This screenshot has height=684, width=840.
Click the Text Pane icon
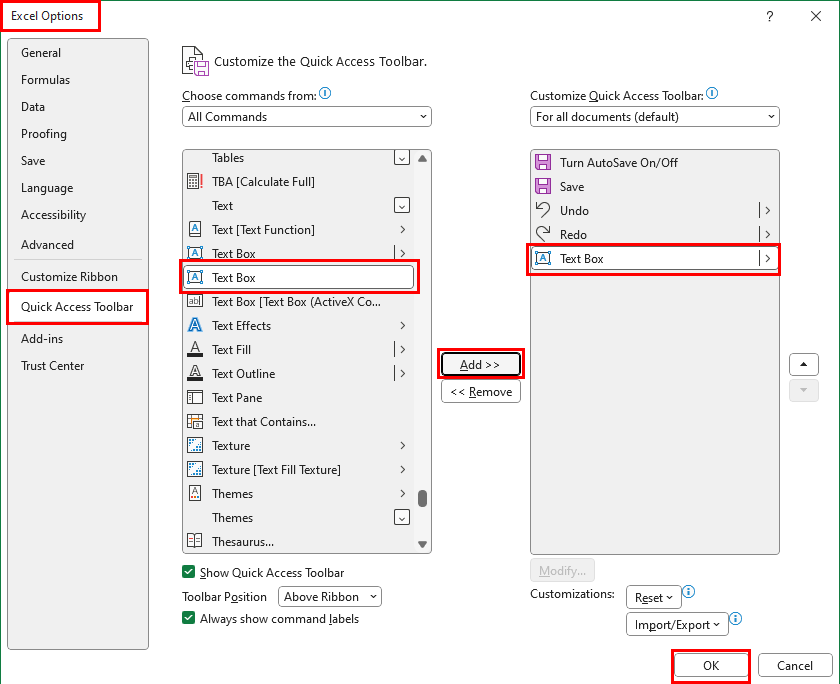(194, 397)
